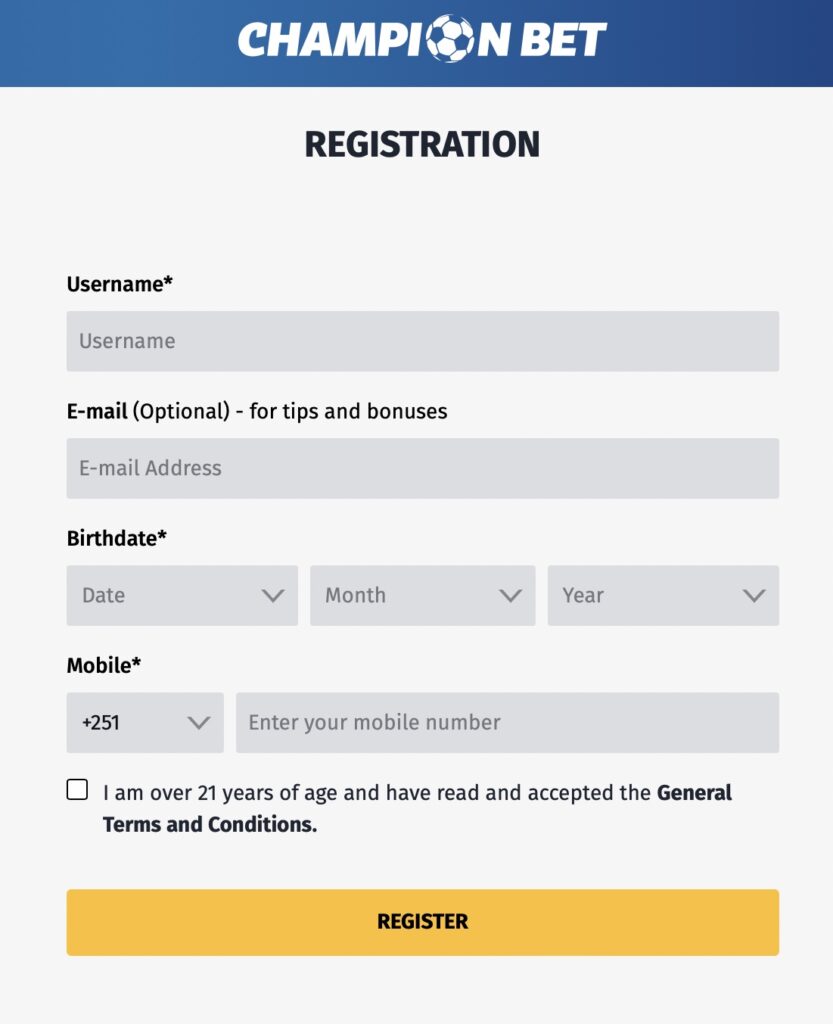Click the chevron arrow in the Month selector
The image size is (833, 1024).
click(511, 596)
